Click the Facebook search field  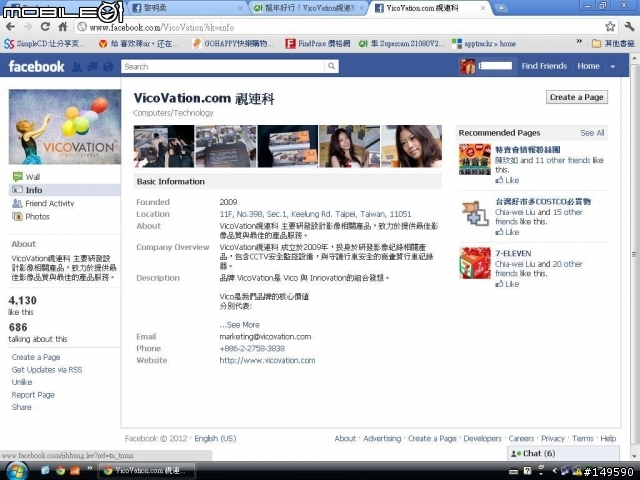(223, 66)
